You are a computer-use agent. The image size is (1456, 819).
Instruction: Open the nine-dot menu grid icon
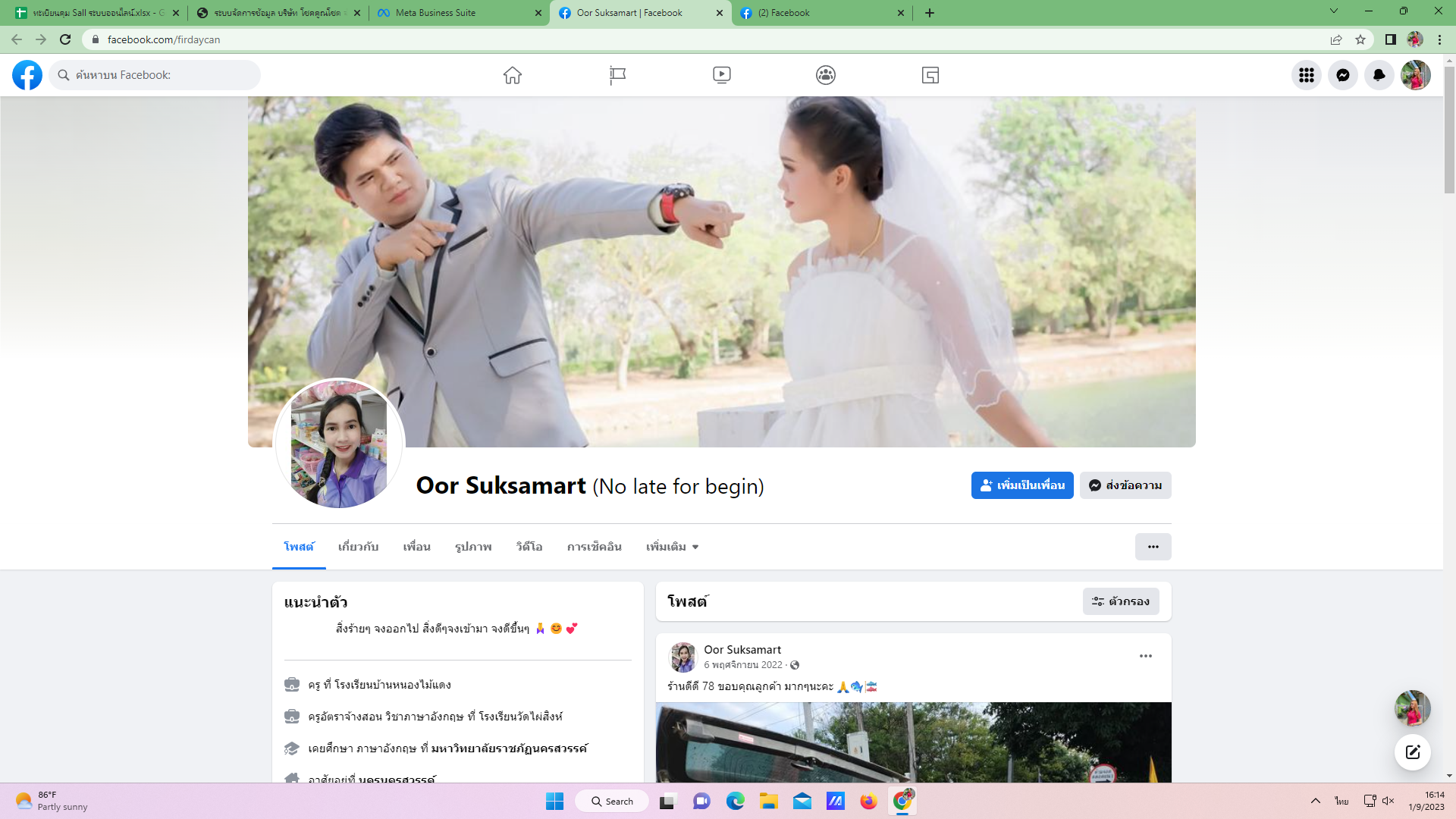[1306, 75]
